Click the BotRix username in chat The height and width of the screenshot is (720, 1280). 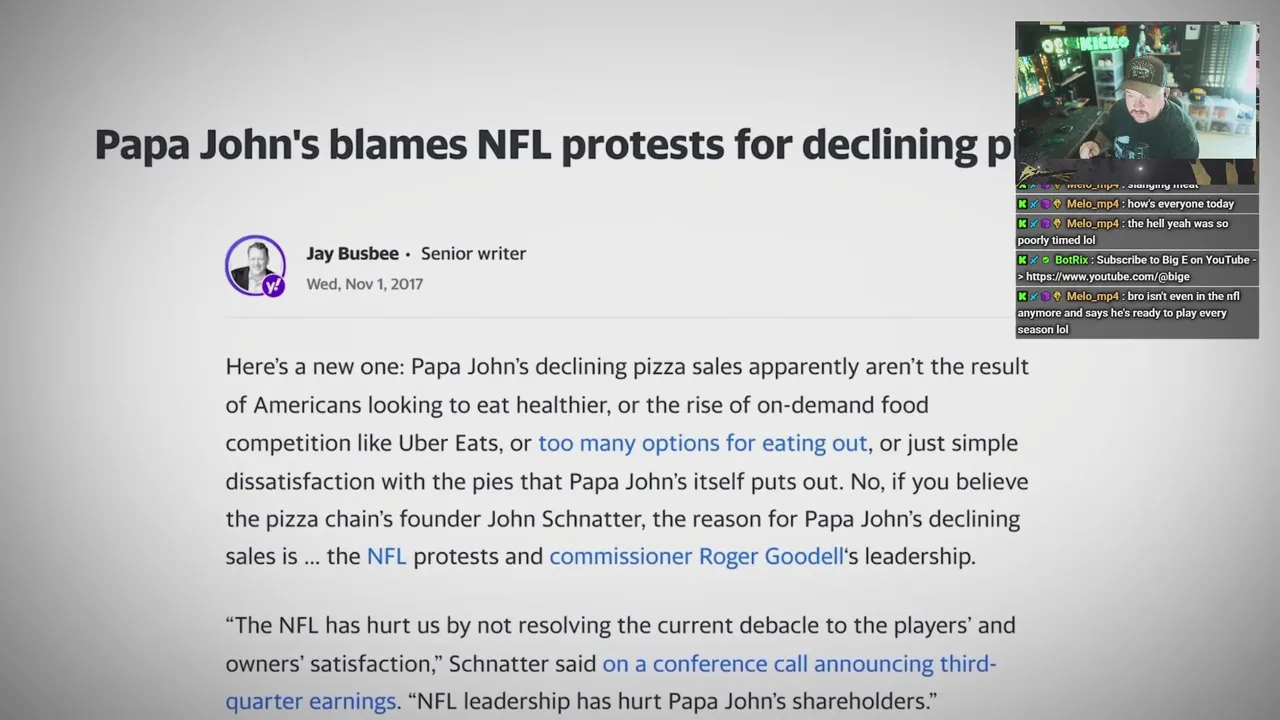[x=1071, y=260]
